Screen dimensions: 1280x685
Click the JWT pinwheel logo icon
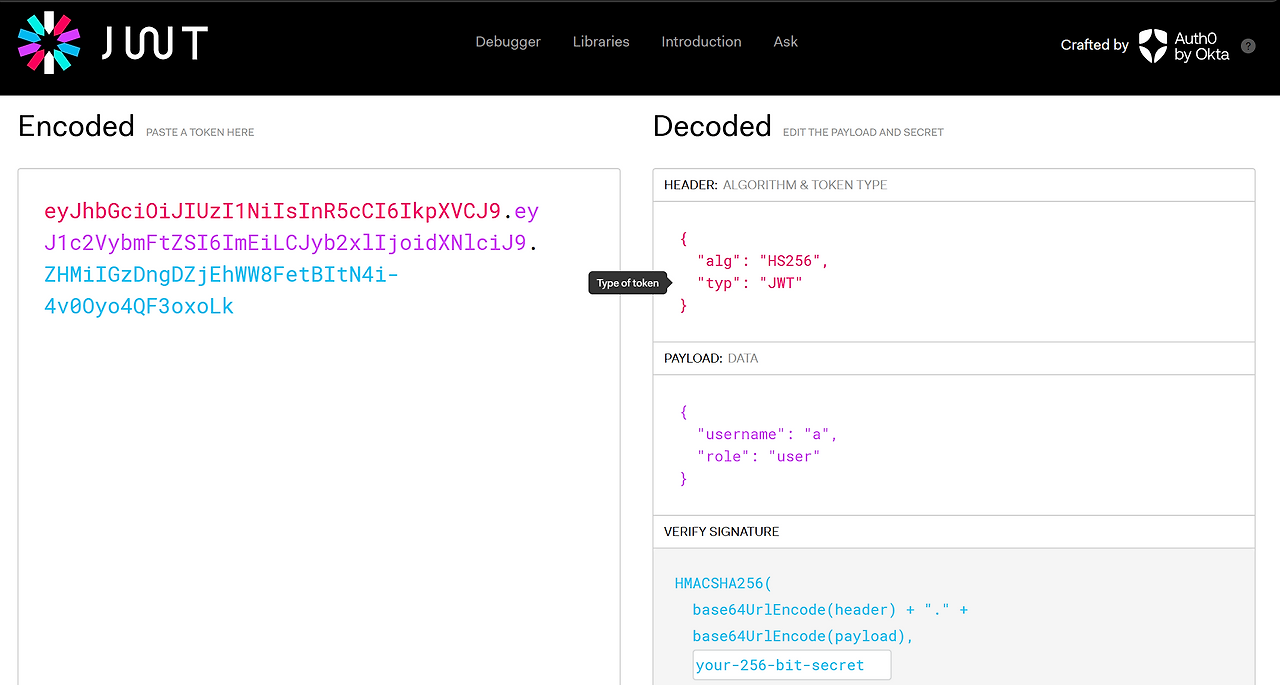pos(48,42)
